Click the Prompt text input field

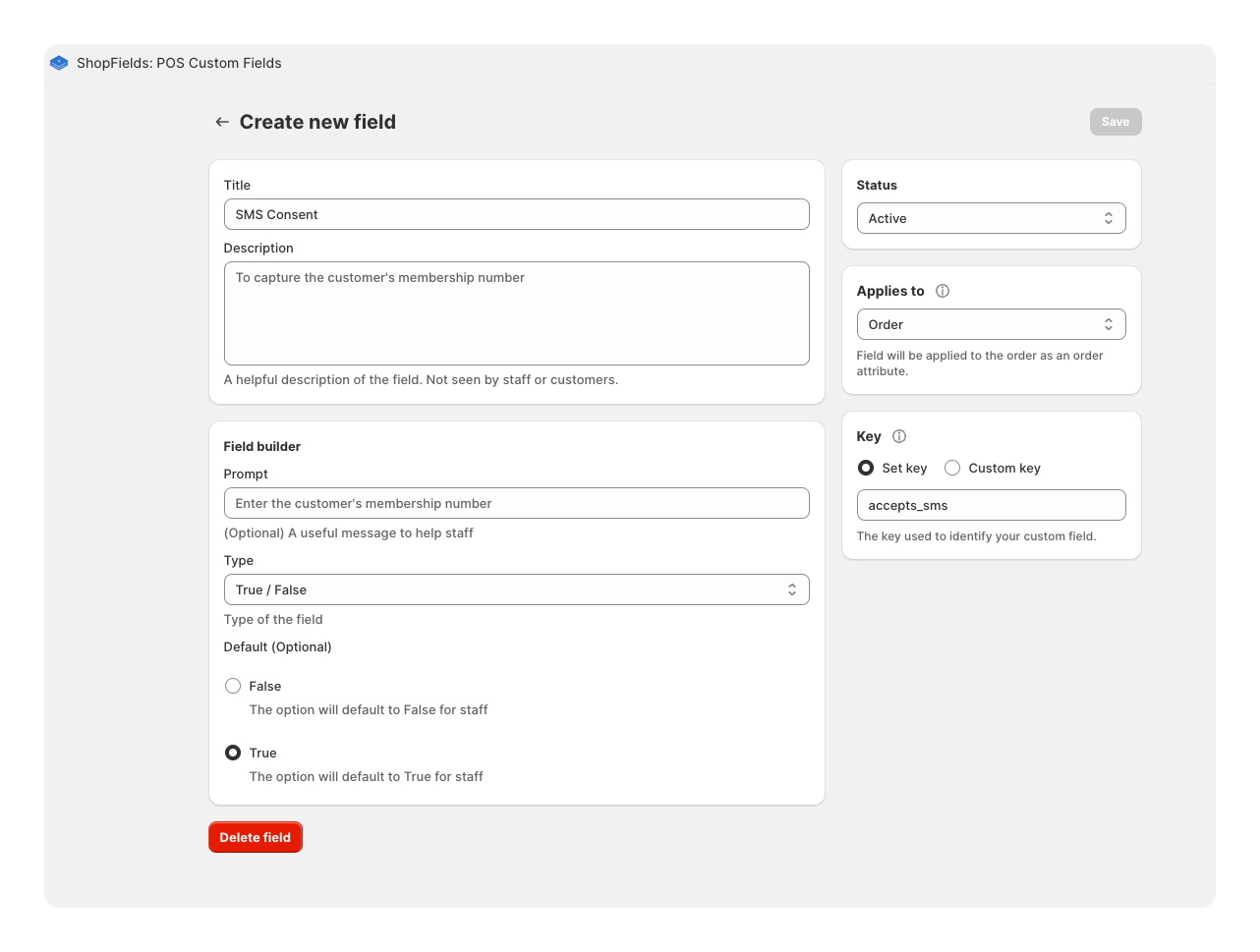pos(516,503)
